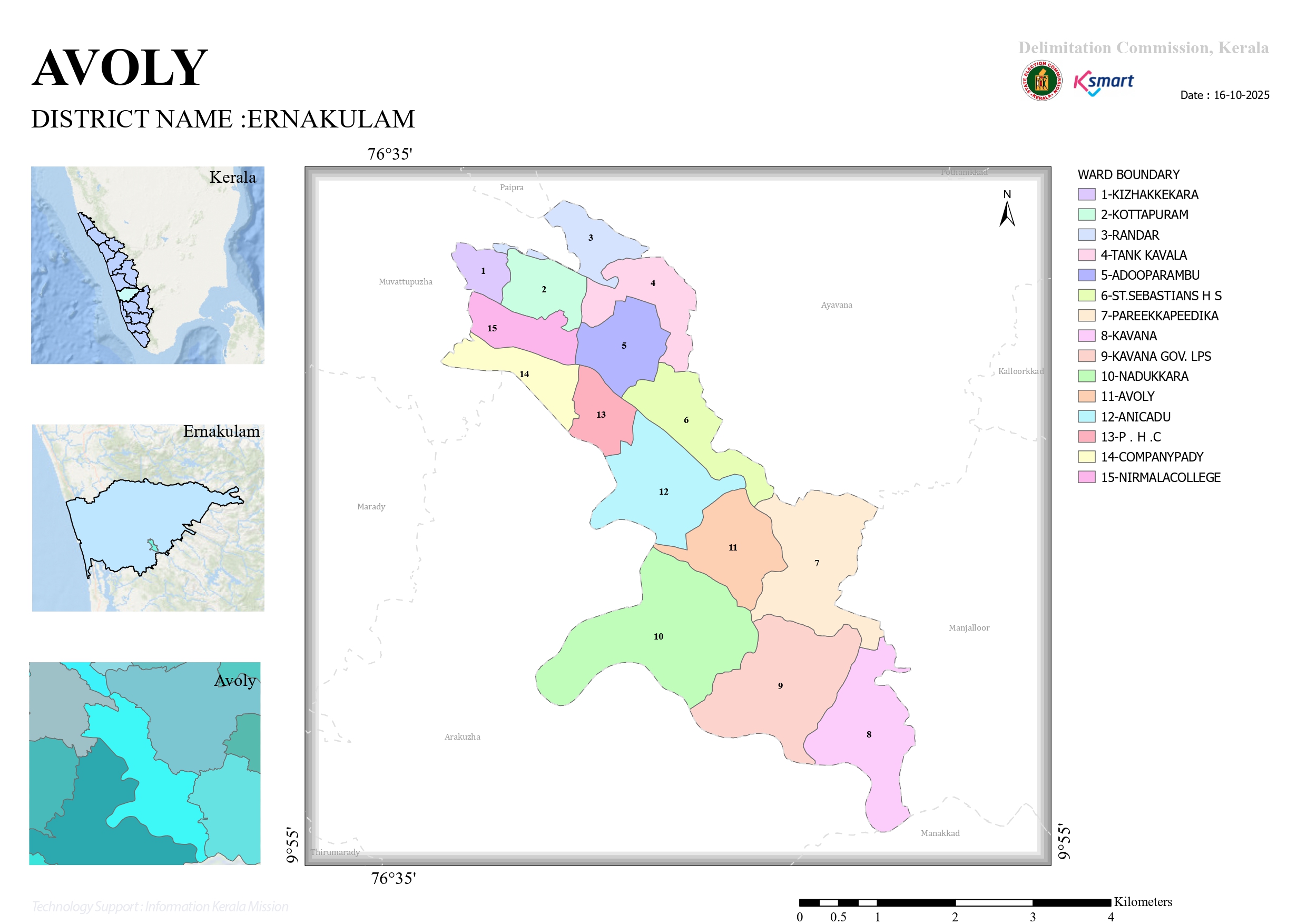This screenshot has height=924, width=1307.
Task: Click the top 76°35' longitude label
Action: tap(390, 154)
